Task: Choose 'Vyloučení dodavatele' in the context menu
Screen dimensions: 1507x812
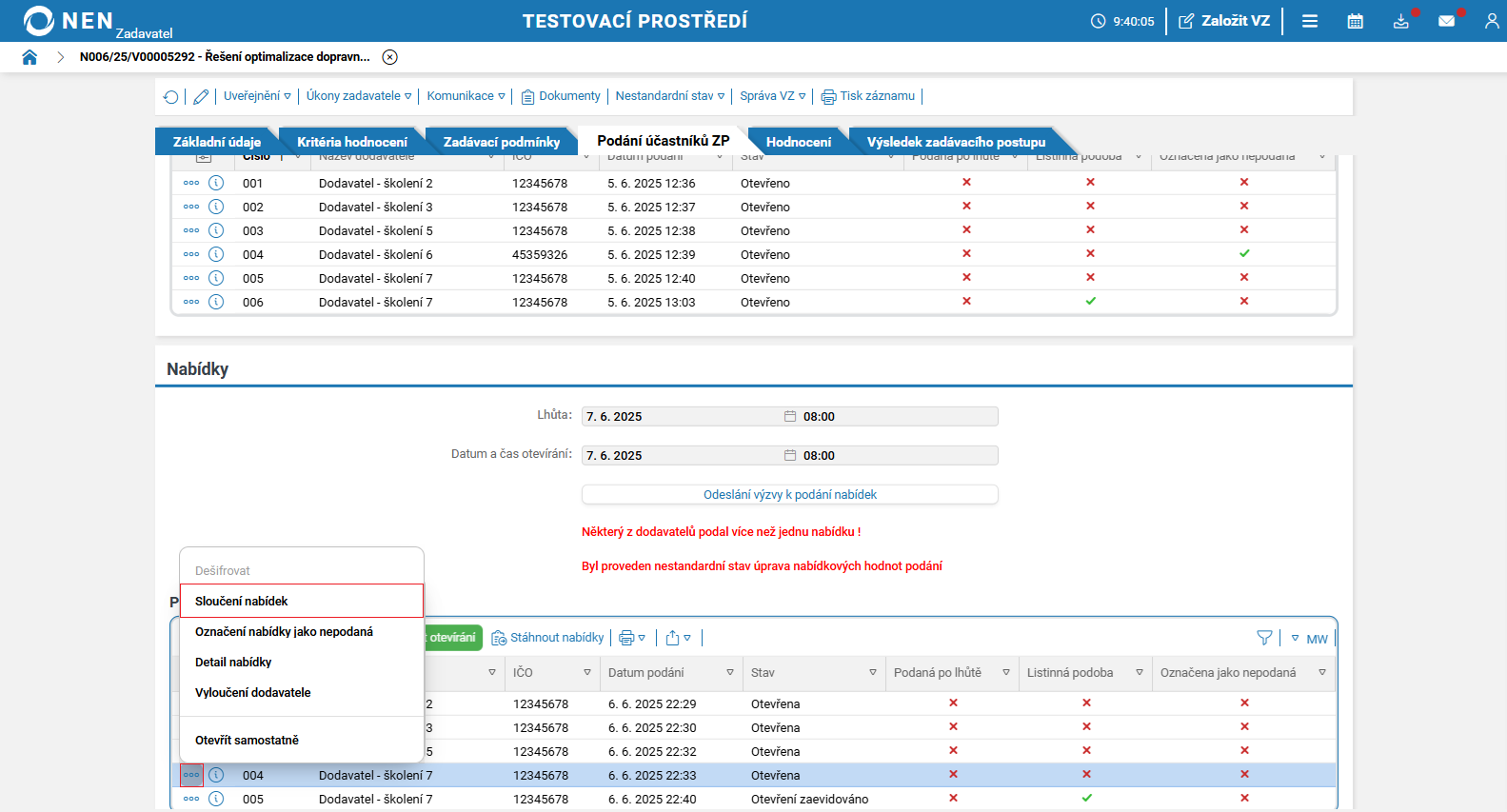Action: click(253, 692)
